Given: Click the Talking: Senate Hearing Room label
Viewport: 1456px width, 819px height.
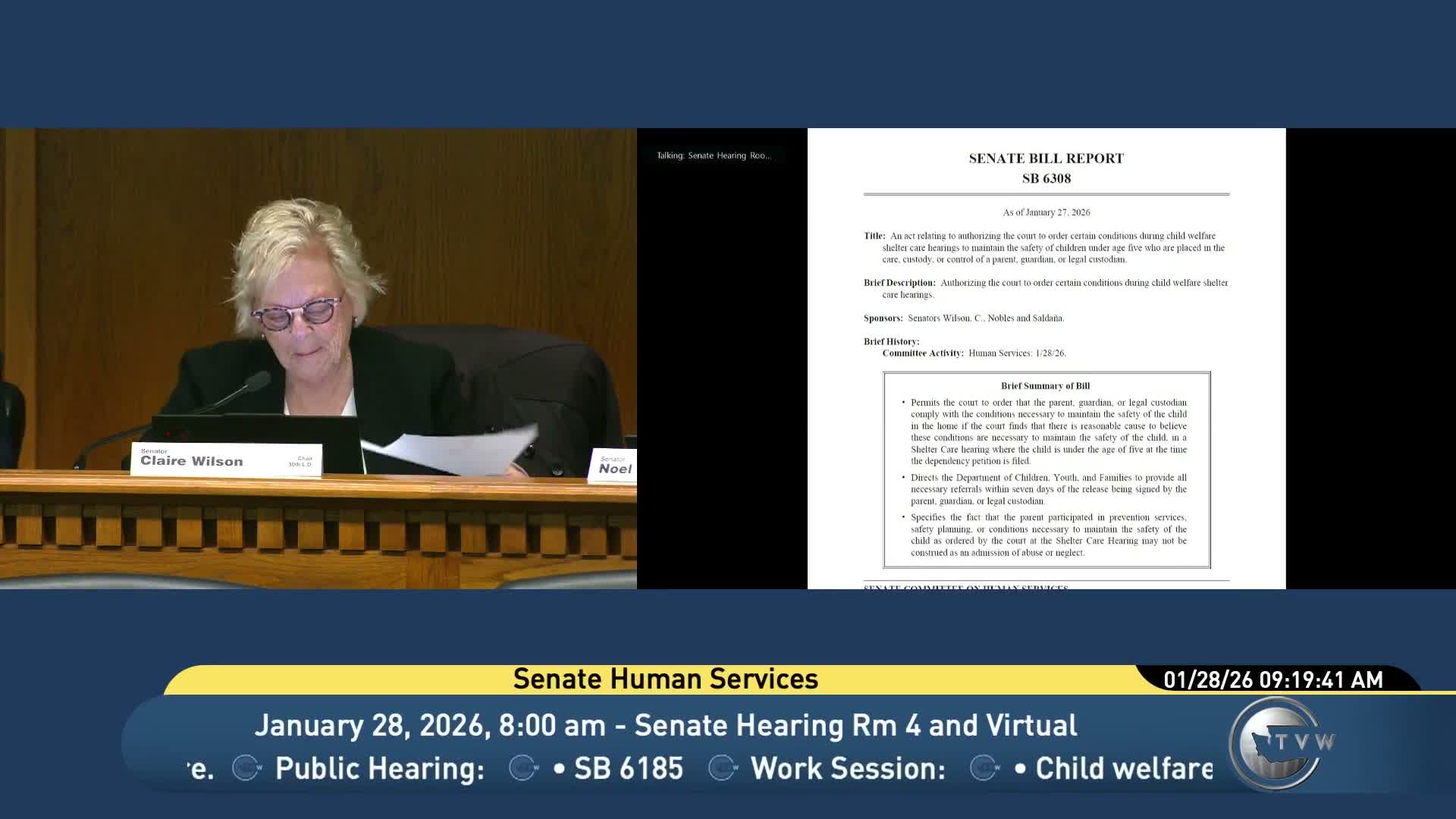Looking at the screenshot, I should (x=713, y=155).
